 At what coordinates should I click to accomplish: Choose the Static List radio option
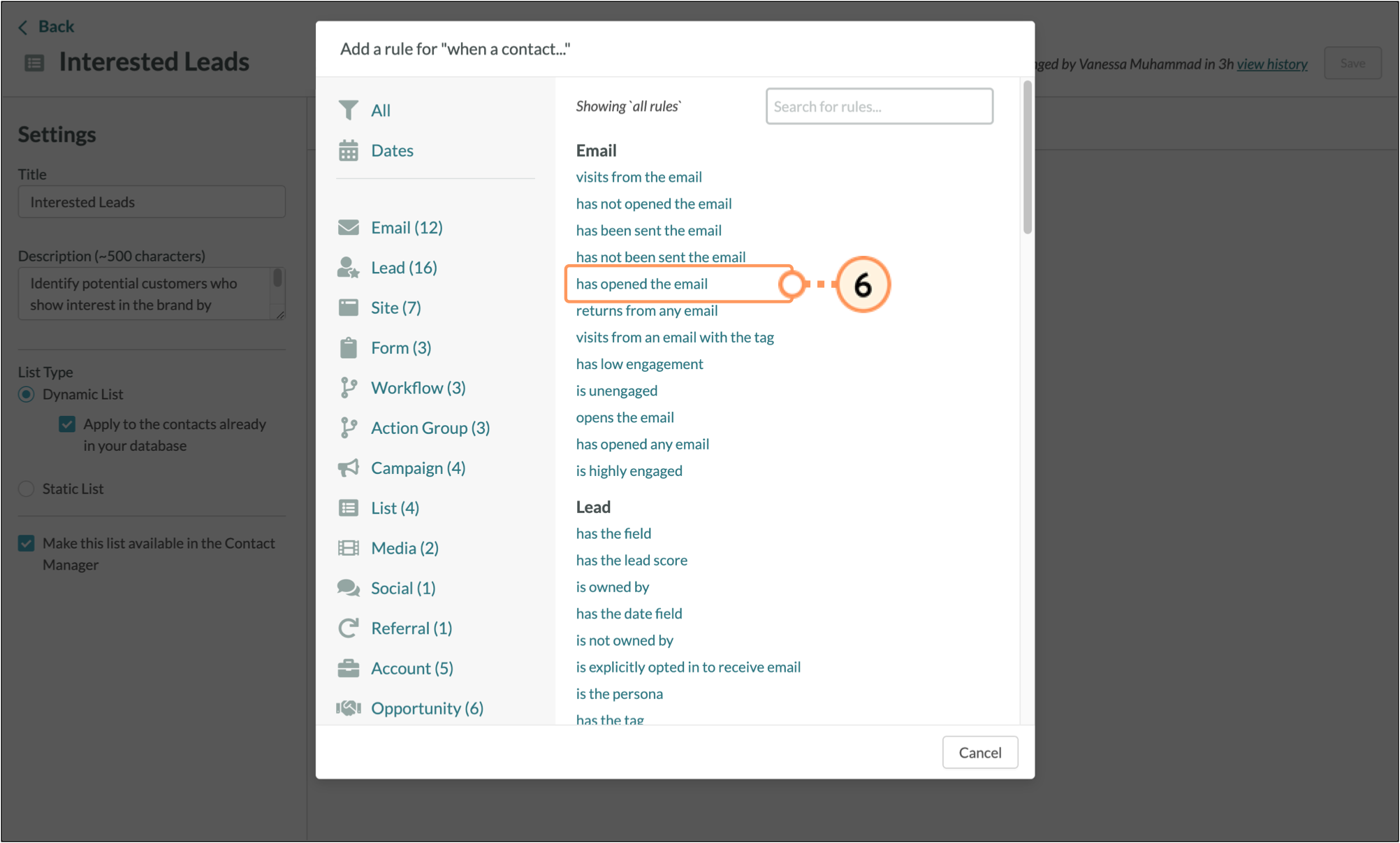27,489
